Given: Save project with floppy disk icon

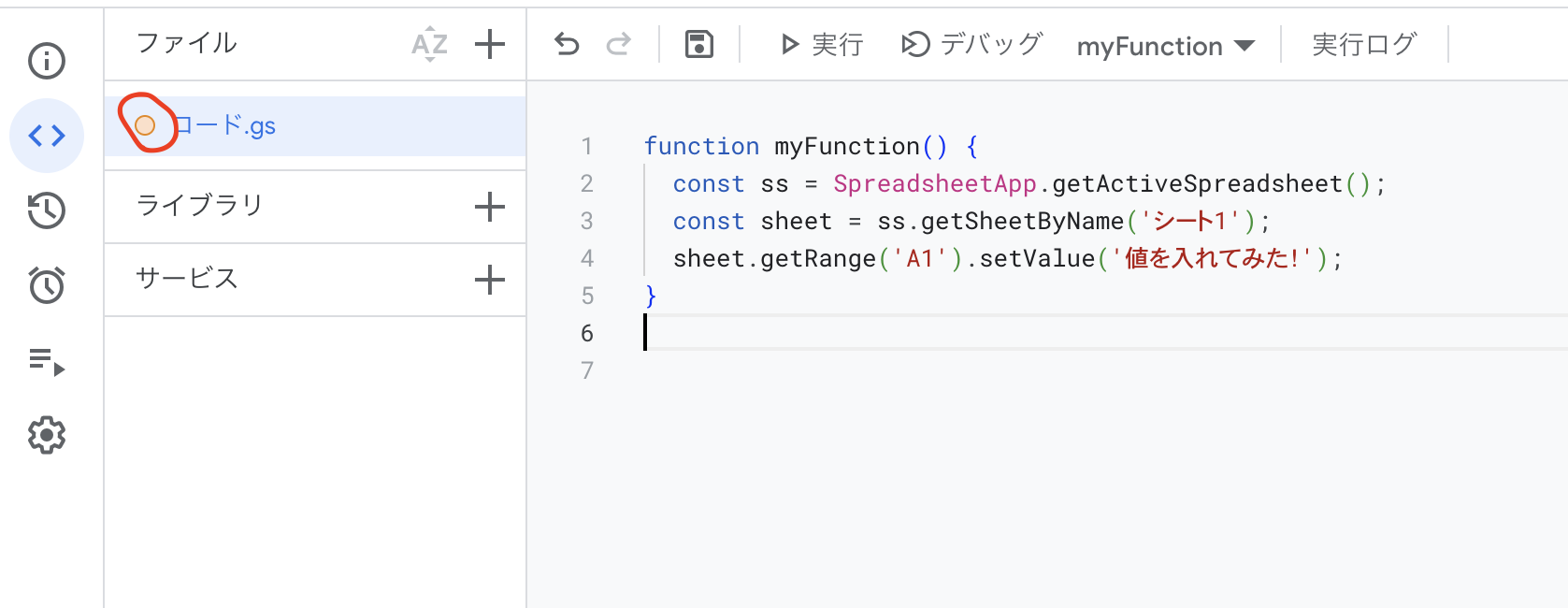Looking at the screenshot, I should 699,44.
